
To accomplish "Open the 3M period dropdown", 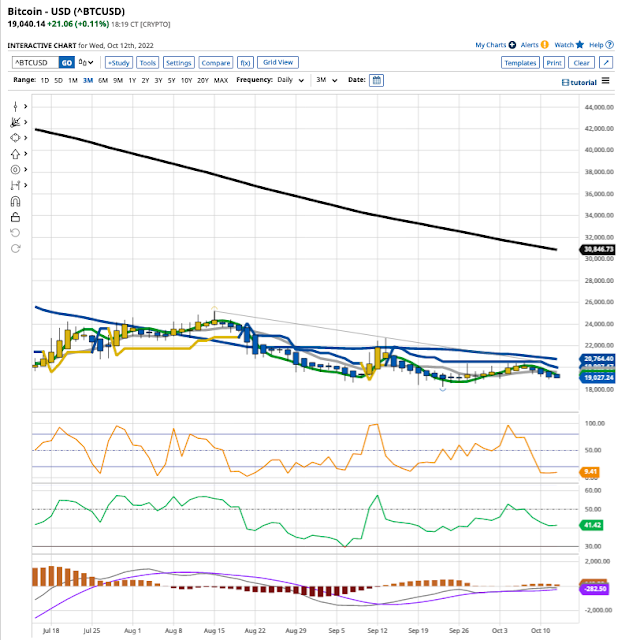I will (327, 80).
